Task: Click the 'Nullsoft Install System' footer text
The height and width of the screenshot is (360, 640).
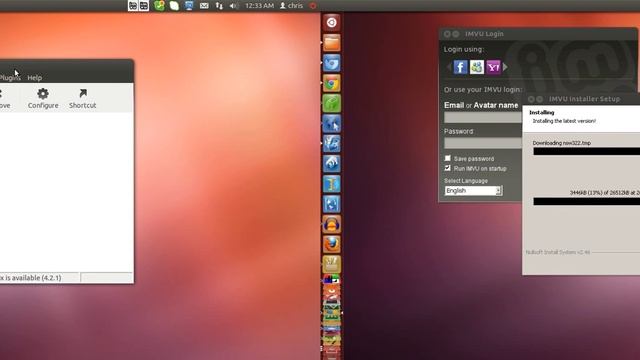Action: 558,252
